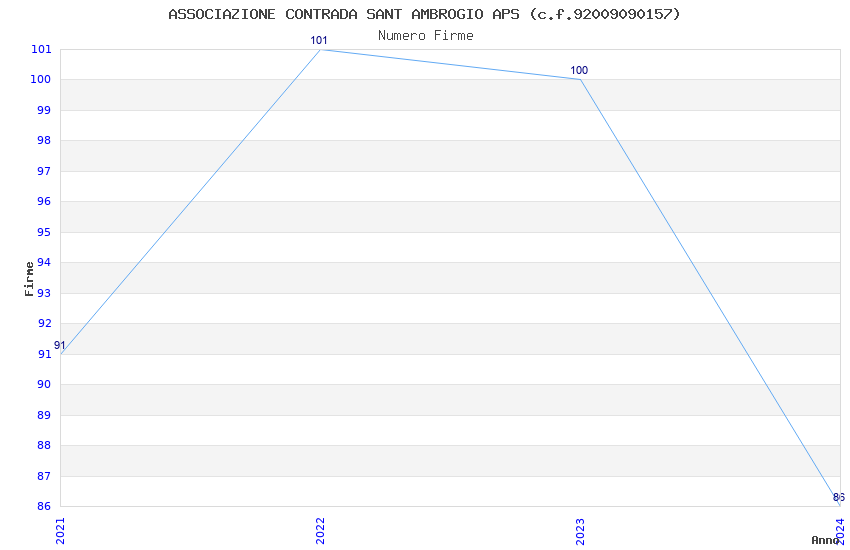Click the Firme y-axis title
The height and width of the screenshot is (550, 850).
click(29, 279)
